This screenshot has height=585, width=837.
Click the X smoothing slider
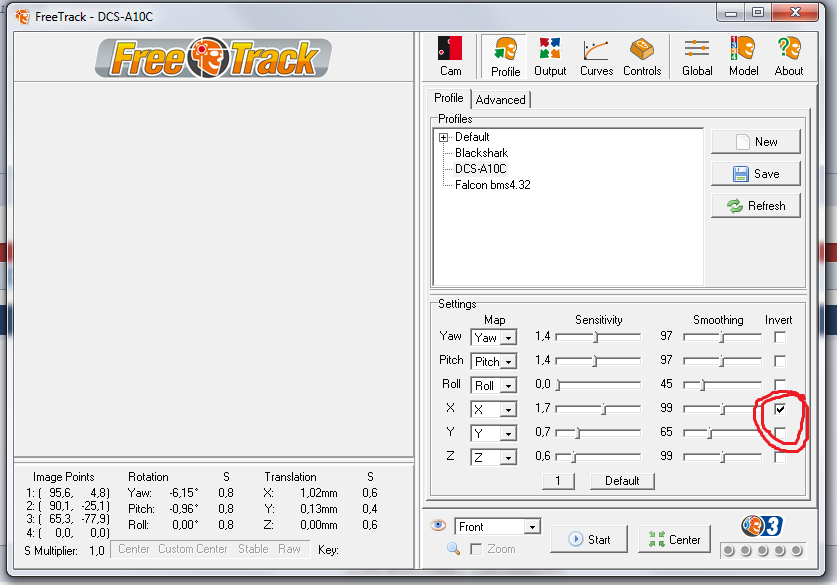(722, 409)
